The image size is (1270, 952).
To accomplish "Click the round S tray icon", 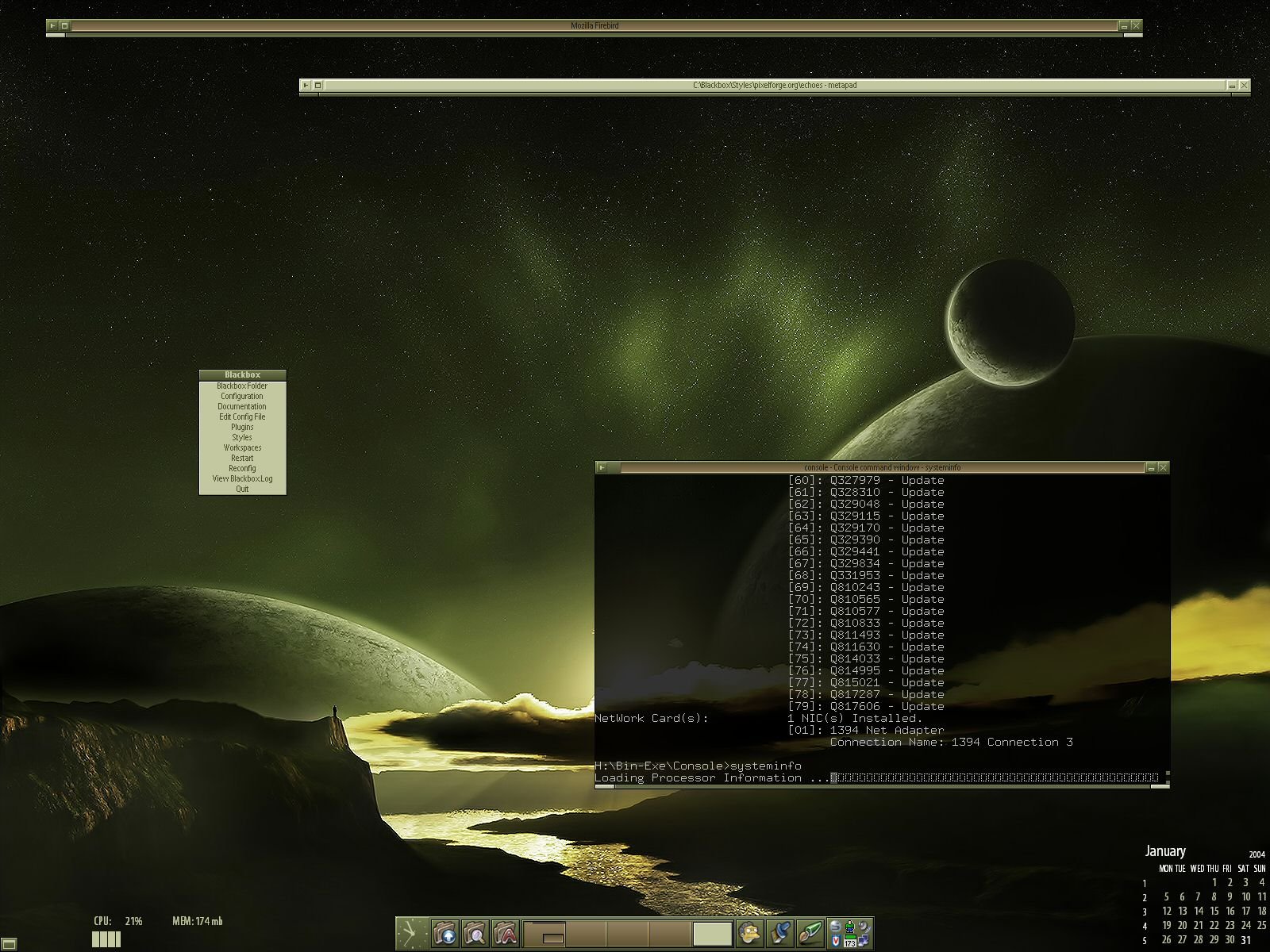I will pyautogui.click(x=835, y=926).
